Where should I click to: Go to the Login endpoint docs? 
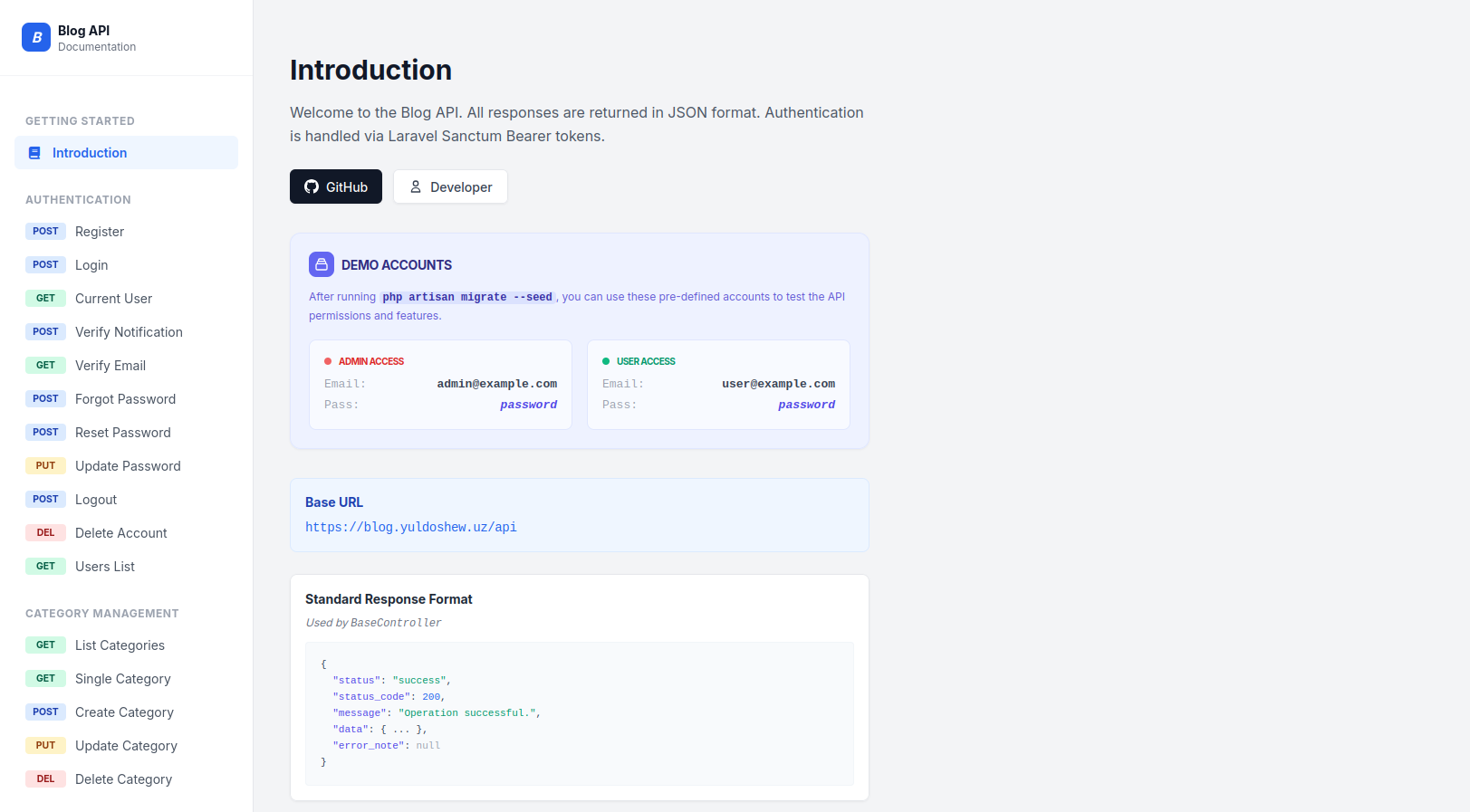[x=91, y=265]
